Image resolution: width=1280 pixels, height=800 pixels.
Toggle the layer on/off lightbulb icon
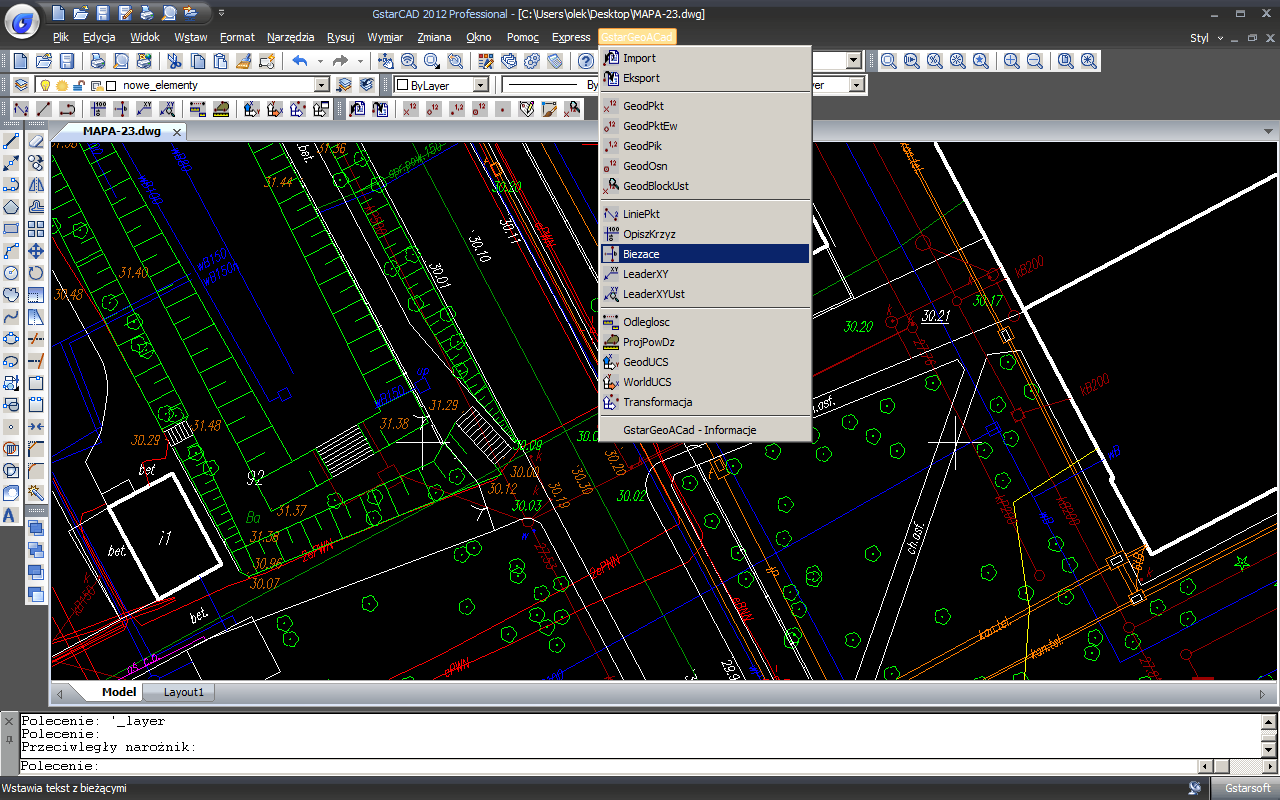(45, 85)
